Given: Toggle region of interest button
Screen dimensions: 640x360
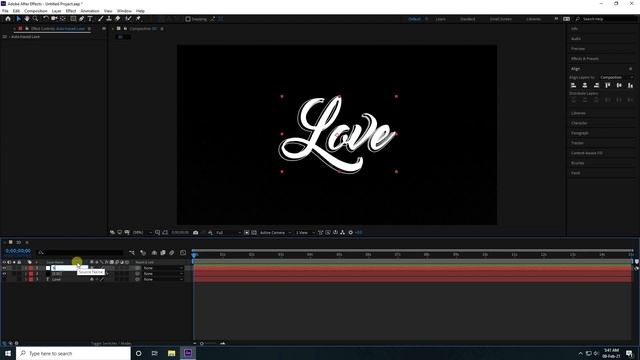Looking at the screenshot, I should pyautogui.click(x=247, y=232).
